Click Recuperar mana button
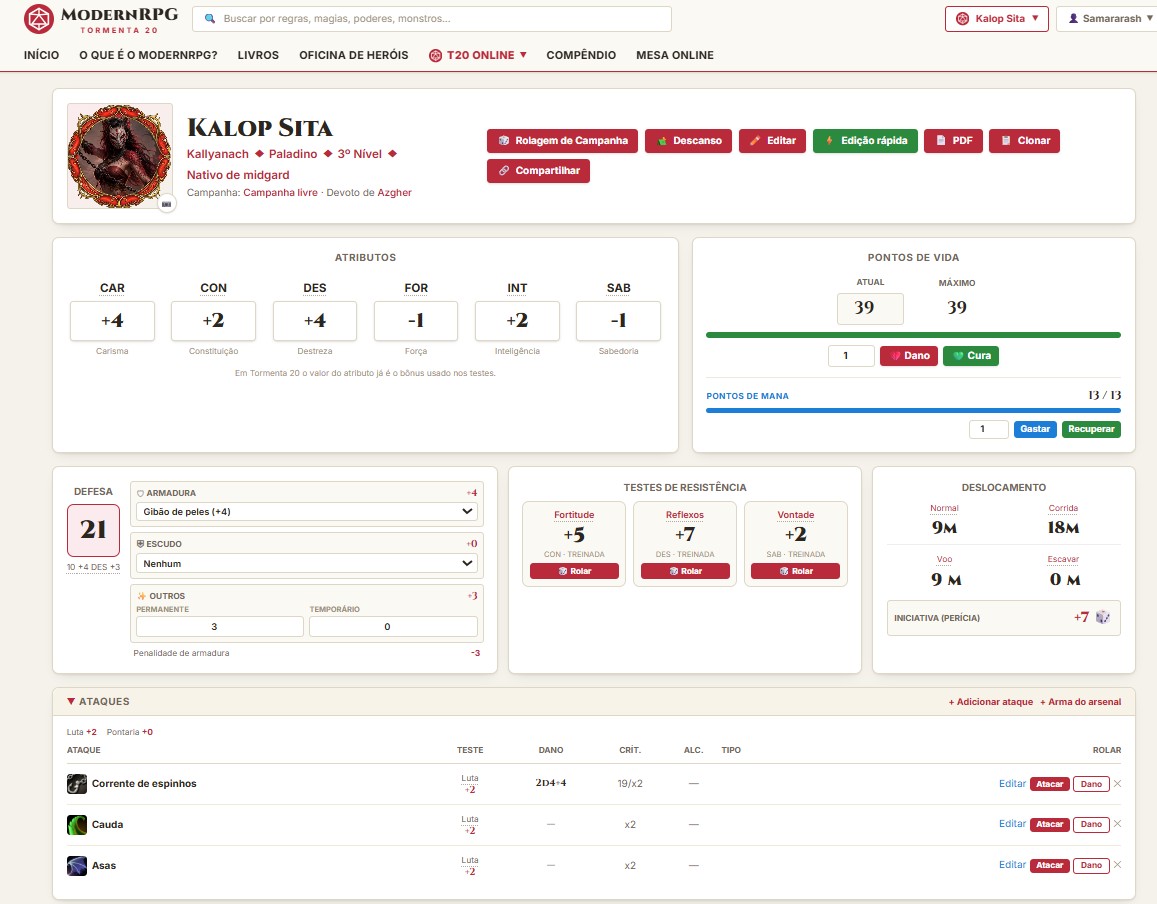The image size is (1157, 904). (x=1091, y=429)
